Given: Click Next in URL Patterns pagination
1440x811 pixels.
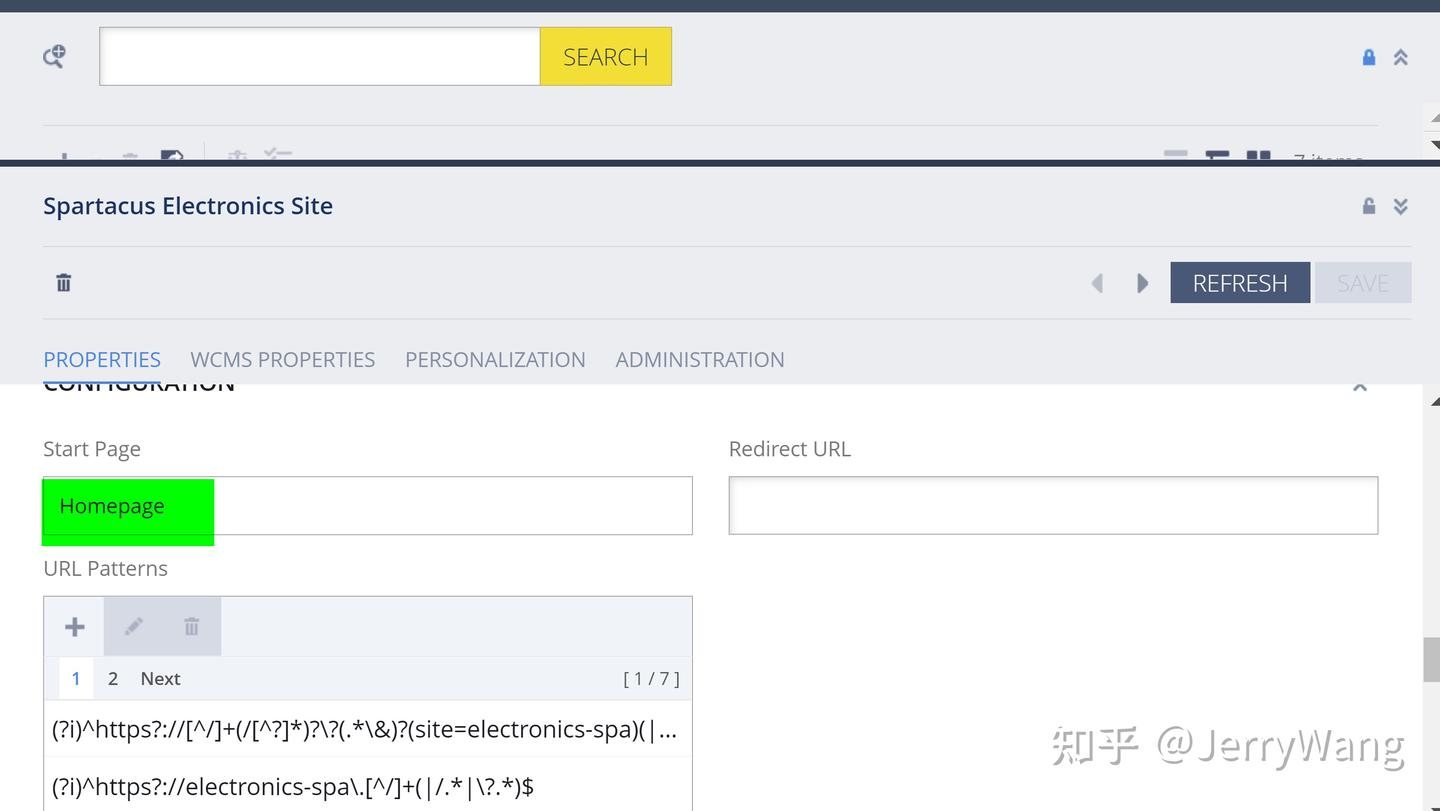Looking at the screenshot, I should (160, 679).
